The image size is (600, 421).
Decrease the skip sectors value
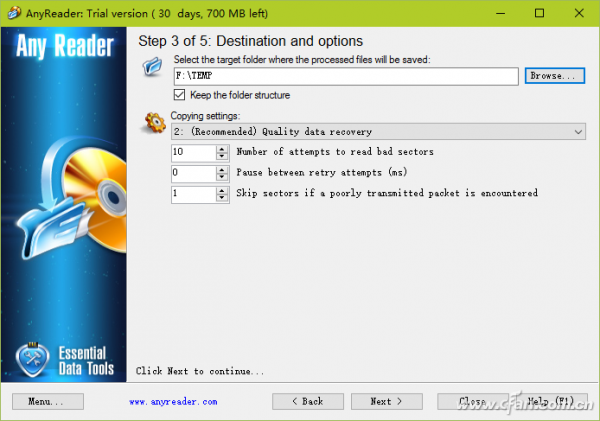coord(222,197)
